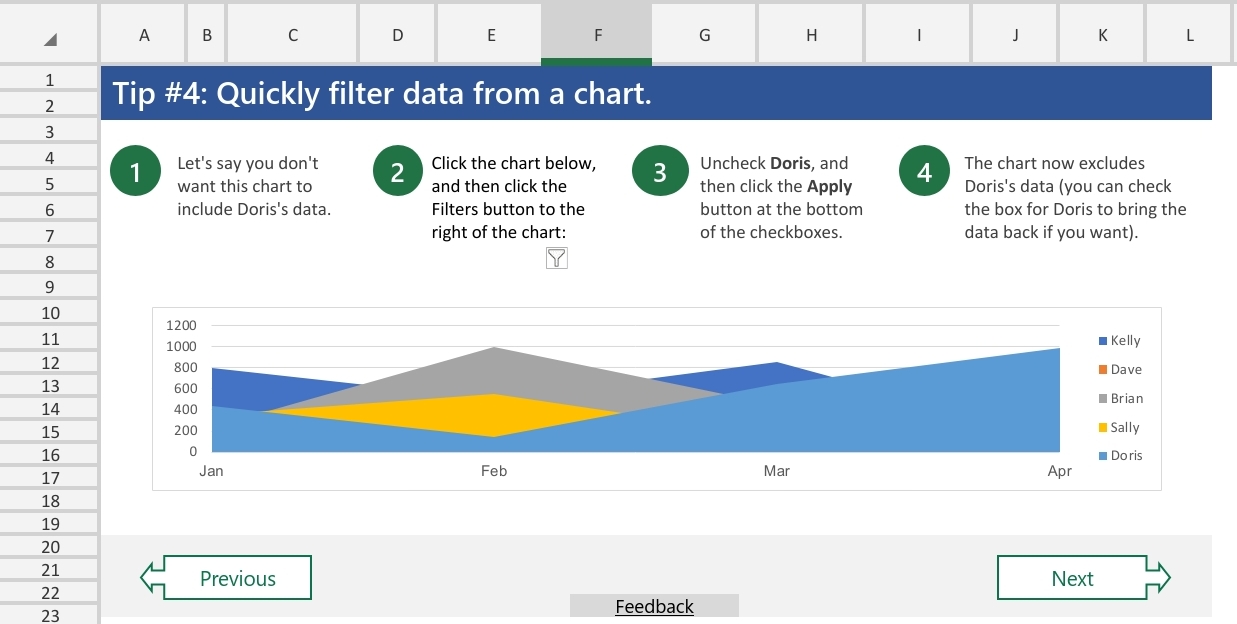Click the green step 1 circle
The width and height of the screenshot is (1237, 624).
tap(135, 170)
